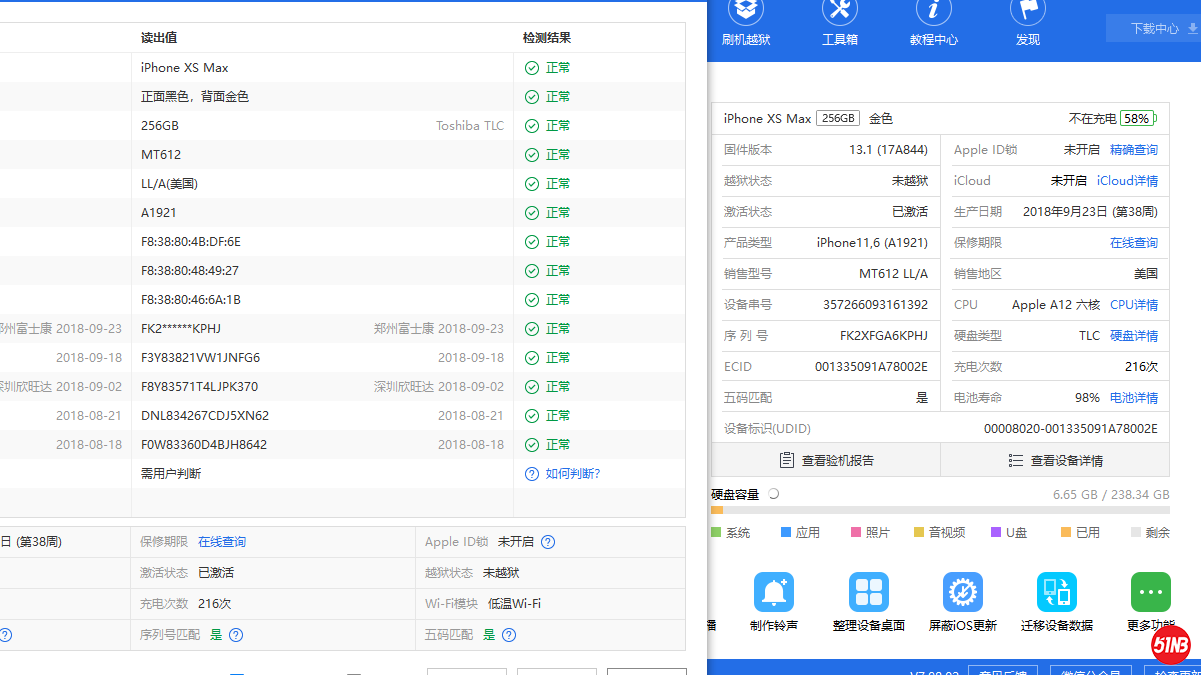1201x675 pixels.
Task: Open the iCloud详情 link
Action: point(1127,181)
